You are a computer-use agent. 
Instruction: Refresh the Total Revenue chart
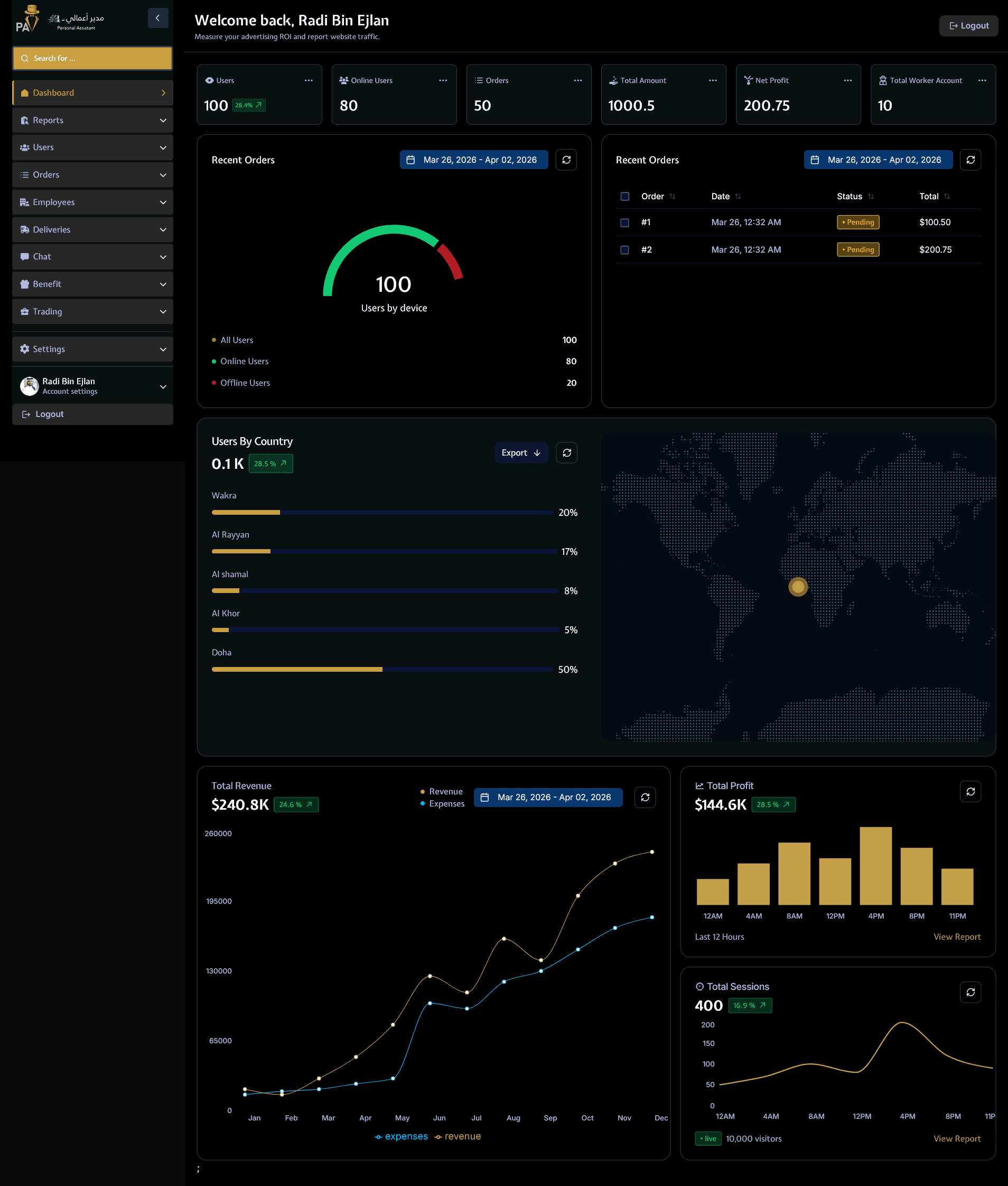point(645,797)
